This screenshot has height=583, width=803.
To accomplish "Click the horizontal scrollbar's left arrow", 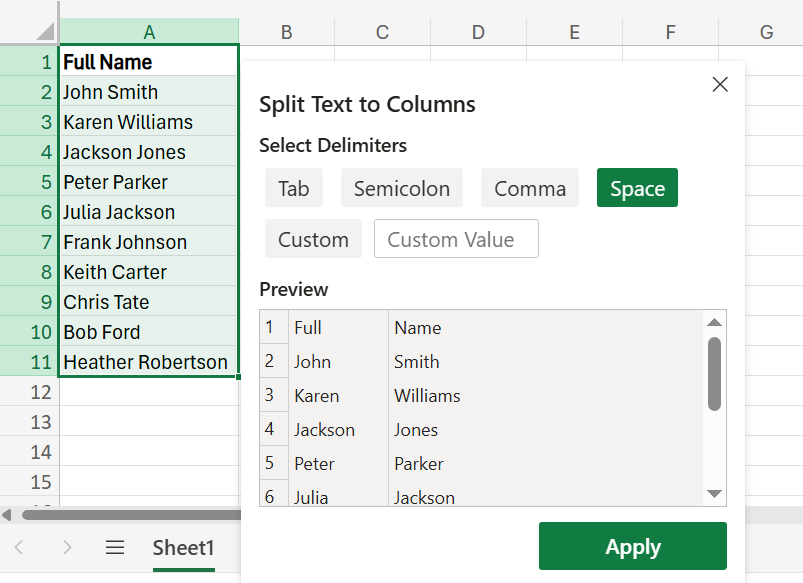I will pos(9,514).
